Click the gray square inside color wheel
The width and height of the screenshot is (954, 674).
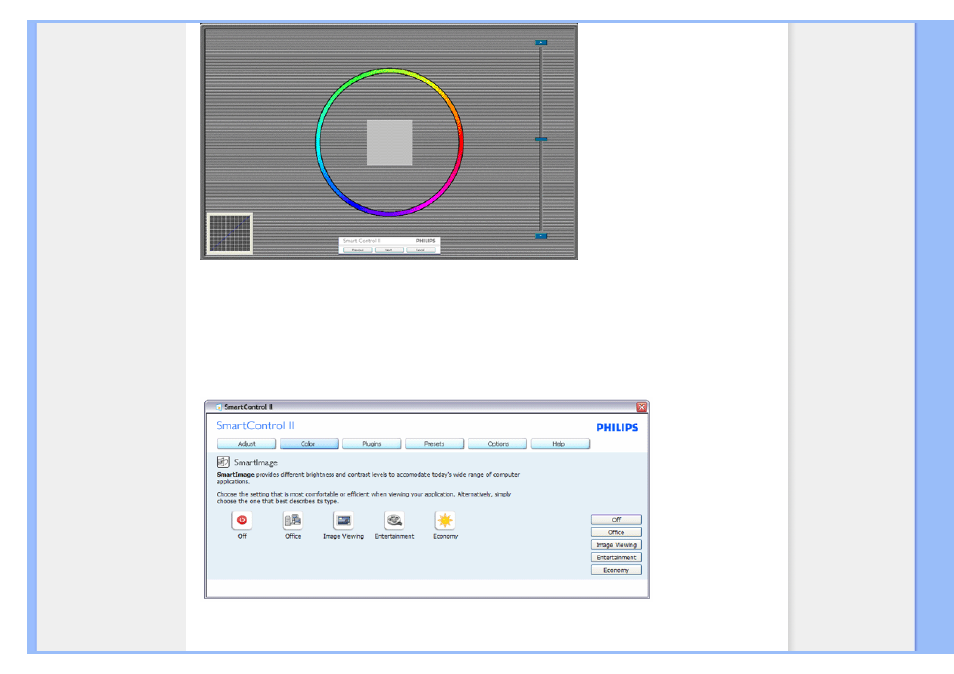click(389, 142)
